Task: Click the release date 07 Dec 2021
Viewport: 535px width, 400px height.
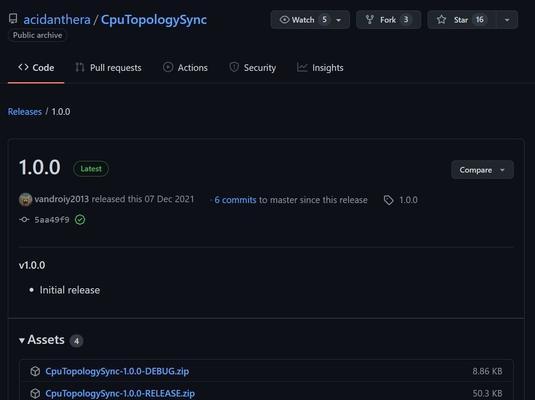Action: point(169,199)
